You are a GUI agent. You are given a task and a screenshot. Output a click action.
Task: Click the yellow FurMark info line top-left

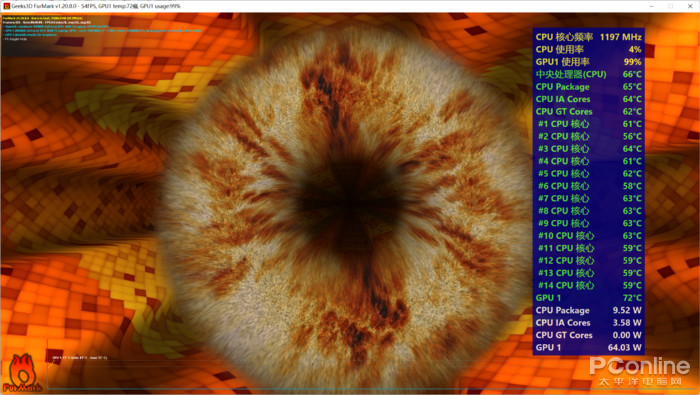(x=42, y=18)
